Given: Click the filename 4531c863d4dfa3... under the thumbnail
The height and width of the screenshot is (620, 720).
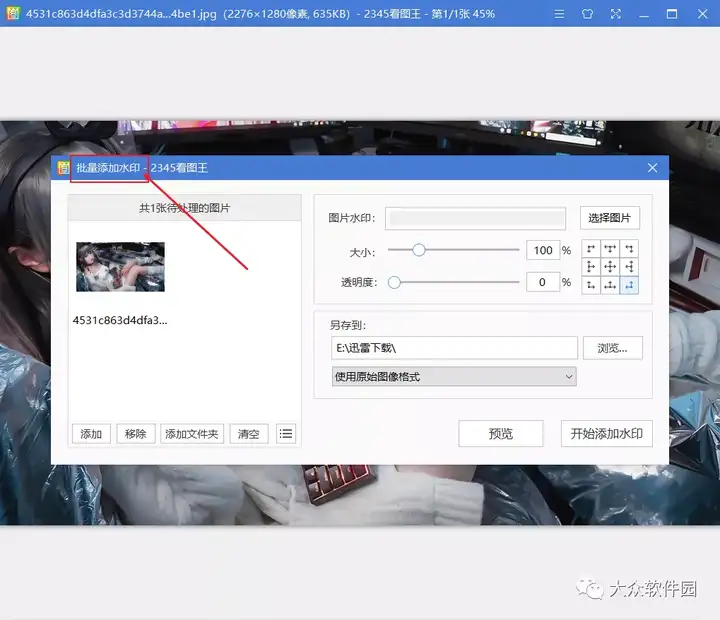Looking at the screenshot, I should tap(120, 320).
